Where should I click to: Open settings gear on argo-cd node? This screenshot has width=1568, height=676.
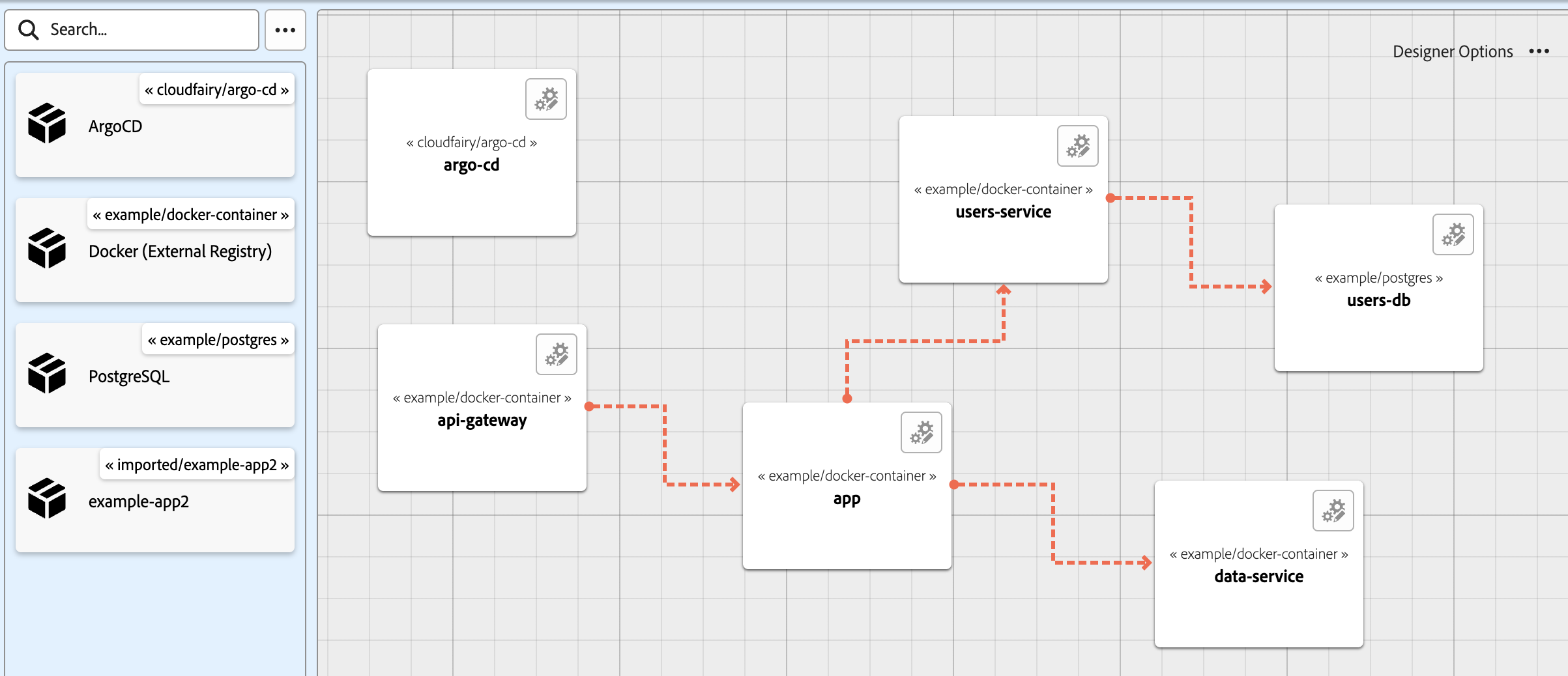(x=546, y=99)
